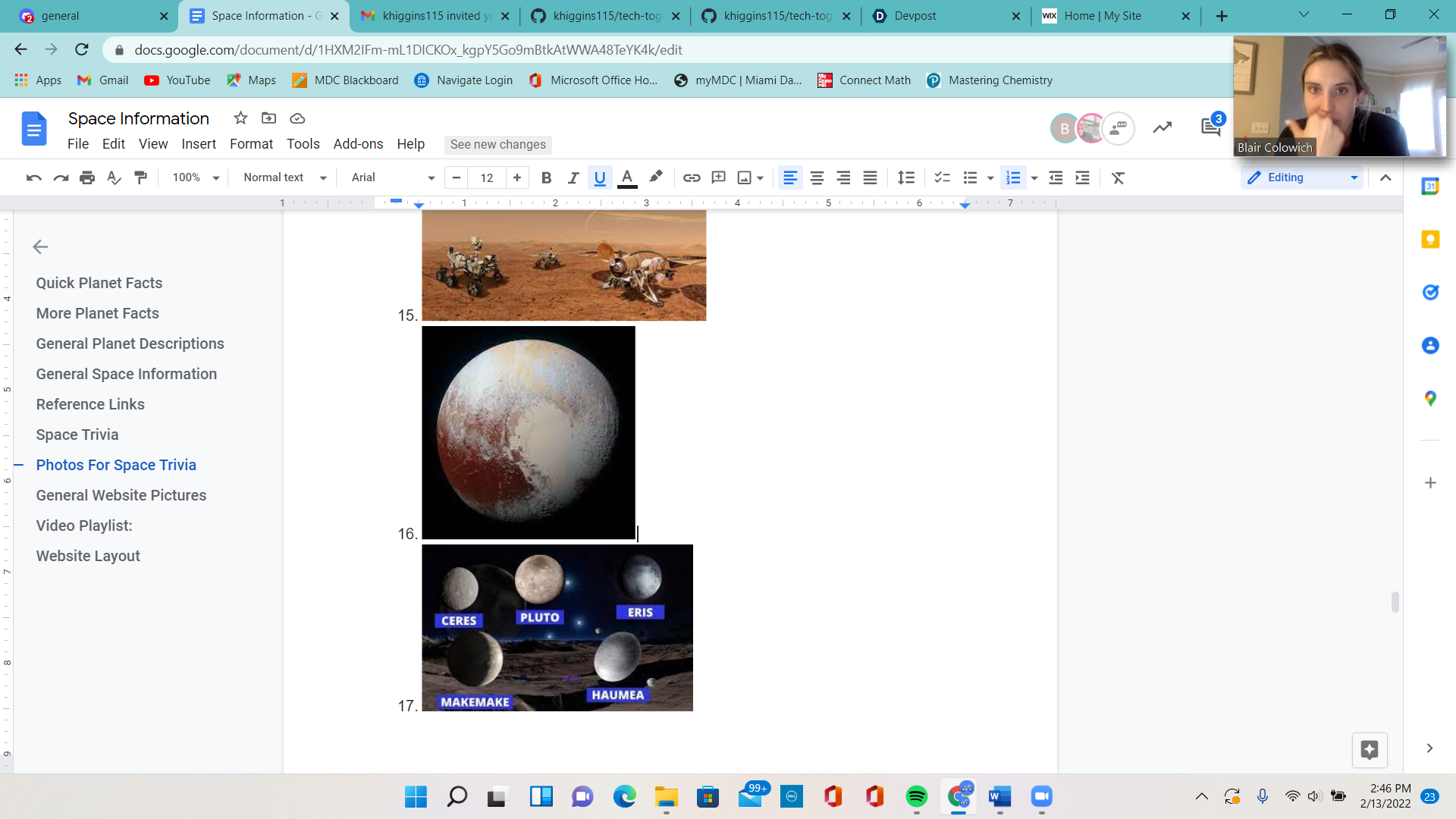Click the Print icon in toolbar

(87, 177)
